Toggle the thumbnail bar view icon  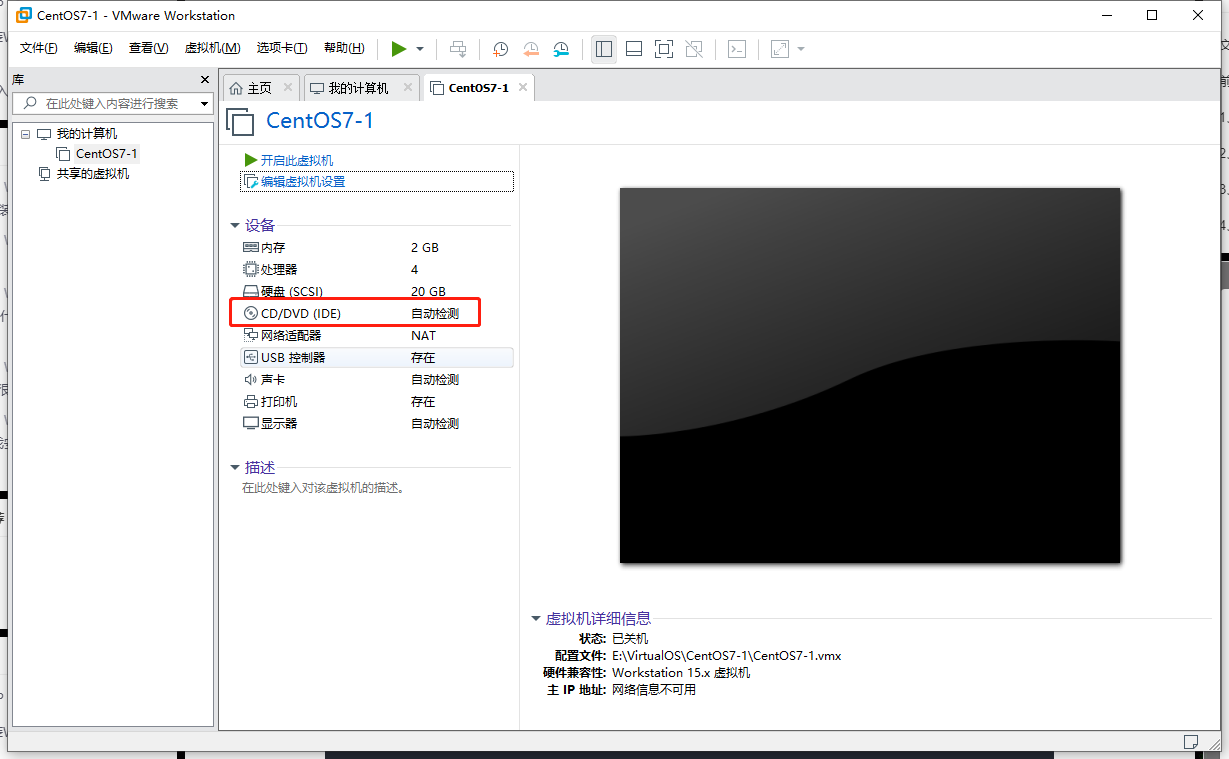[x=633, y=48]
